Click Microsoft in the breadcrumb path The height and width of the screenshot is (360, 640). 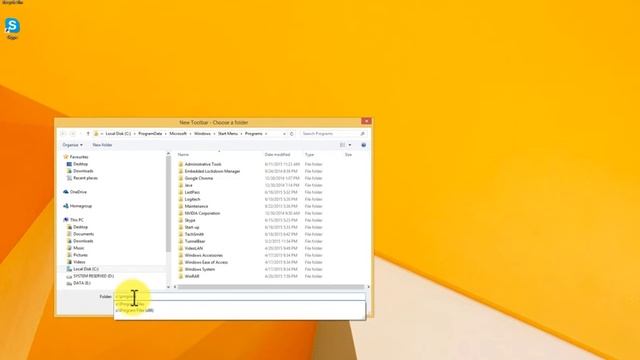coord(178,133)
